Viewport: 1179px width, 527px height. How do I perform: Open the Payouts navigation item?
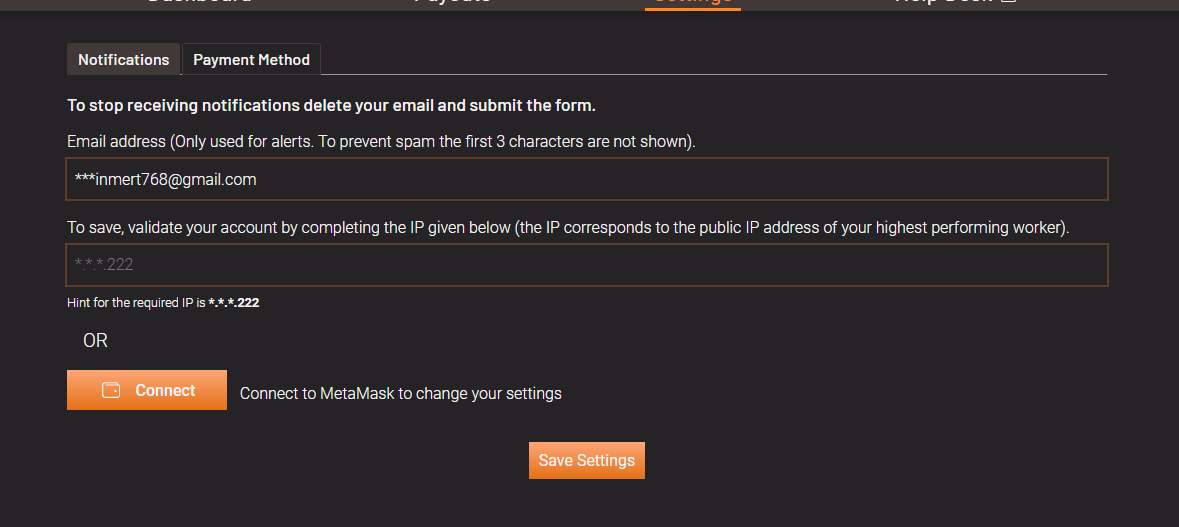[452, 2]
